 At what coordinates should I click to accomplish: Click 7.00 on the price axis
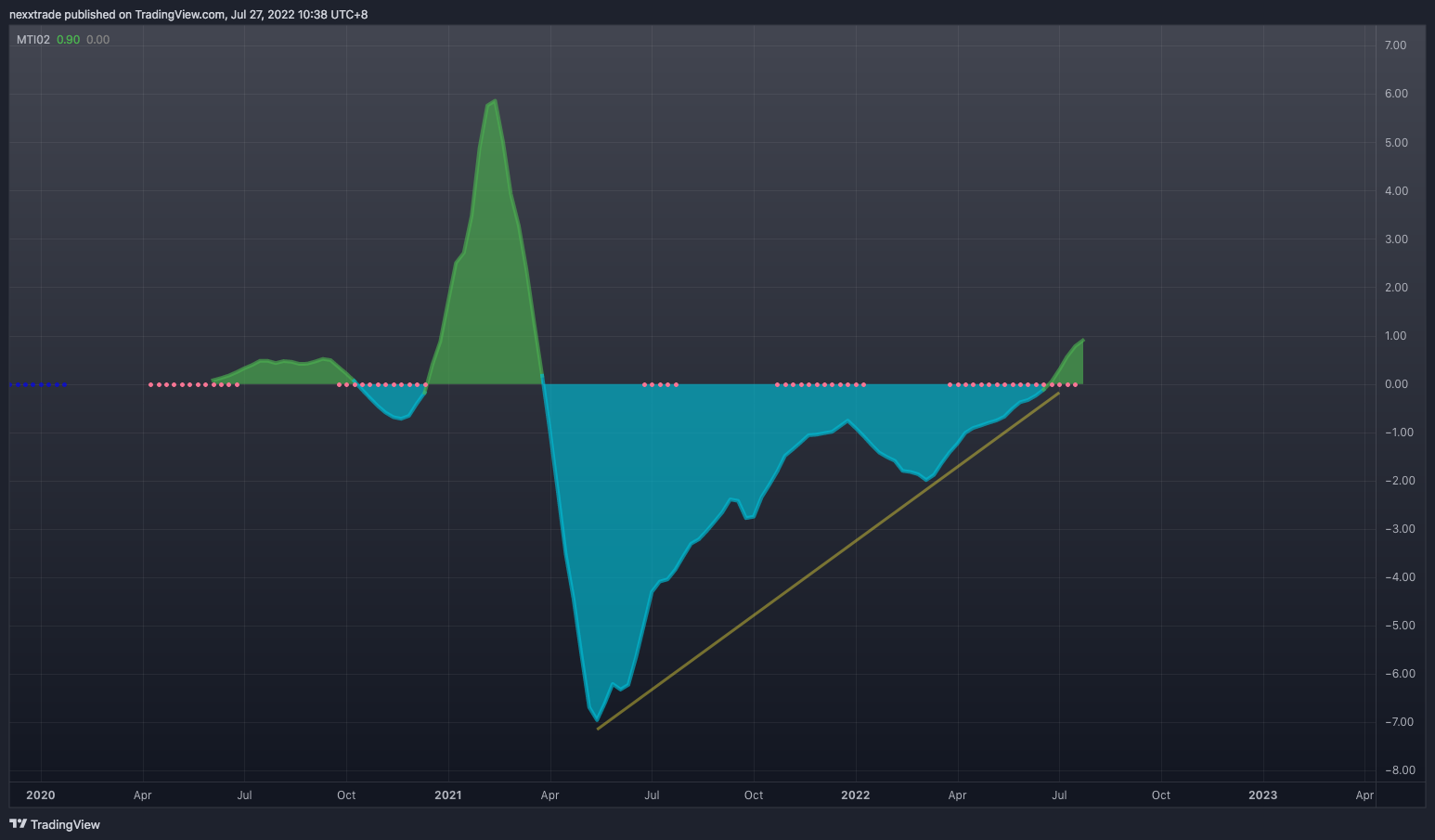1395,45
